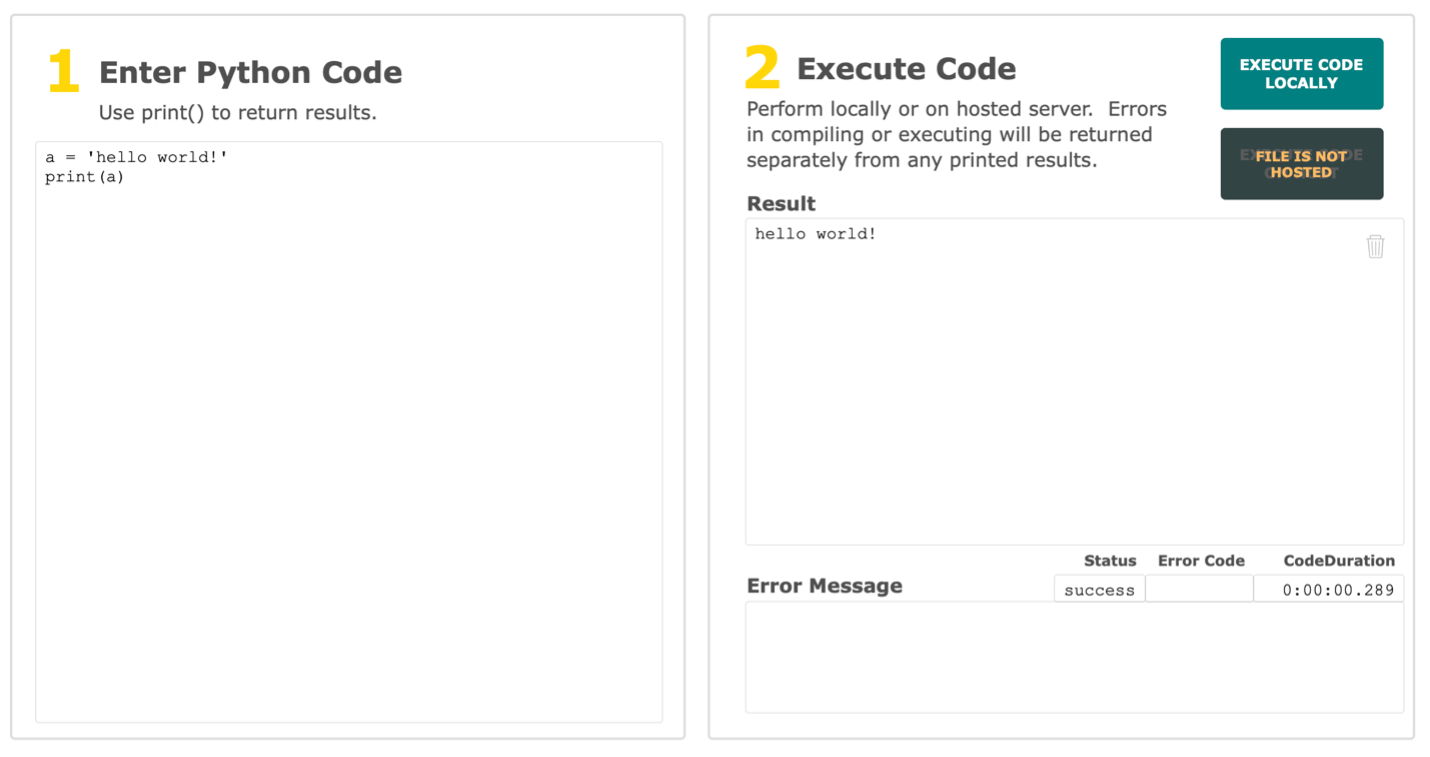Click the Execute Code Locally button
The image size is (1430, 757).
pyautogui.click(x=1301, y=74)
